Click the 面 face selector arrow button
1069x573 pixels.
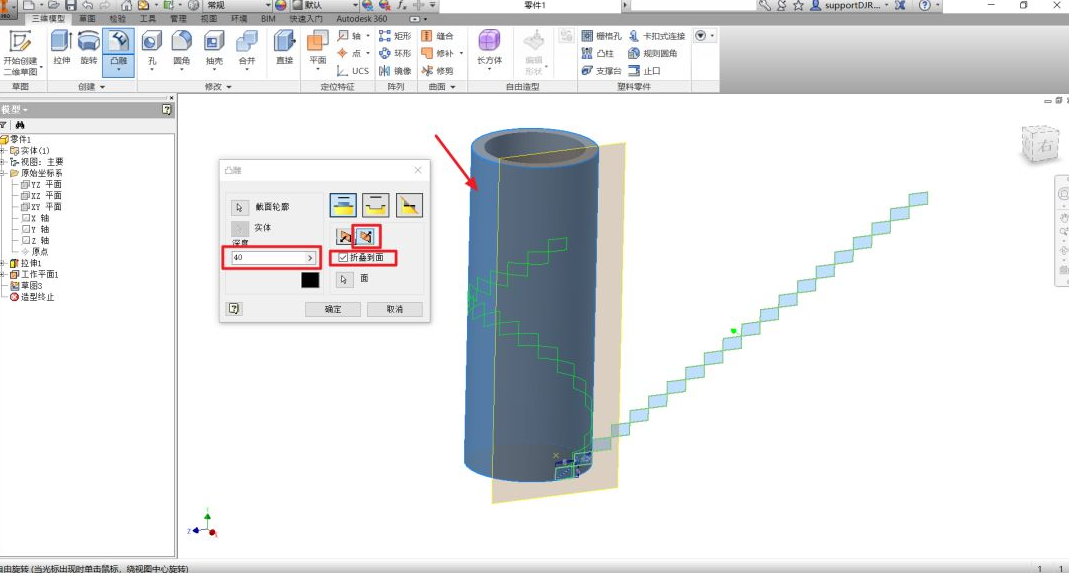345,279
